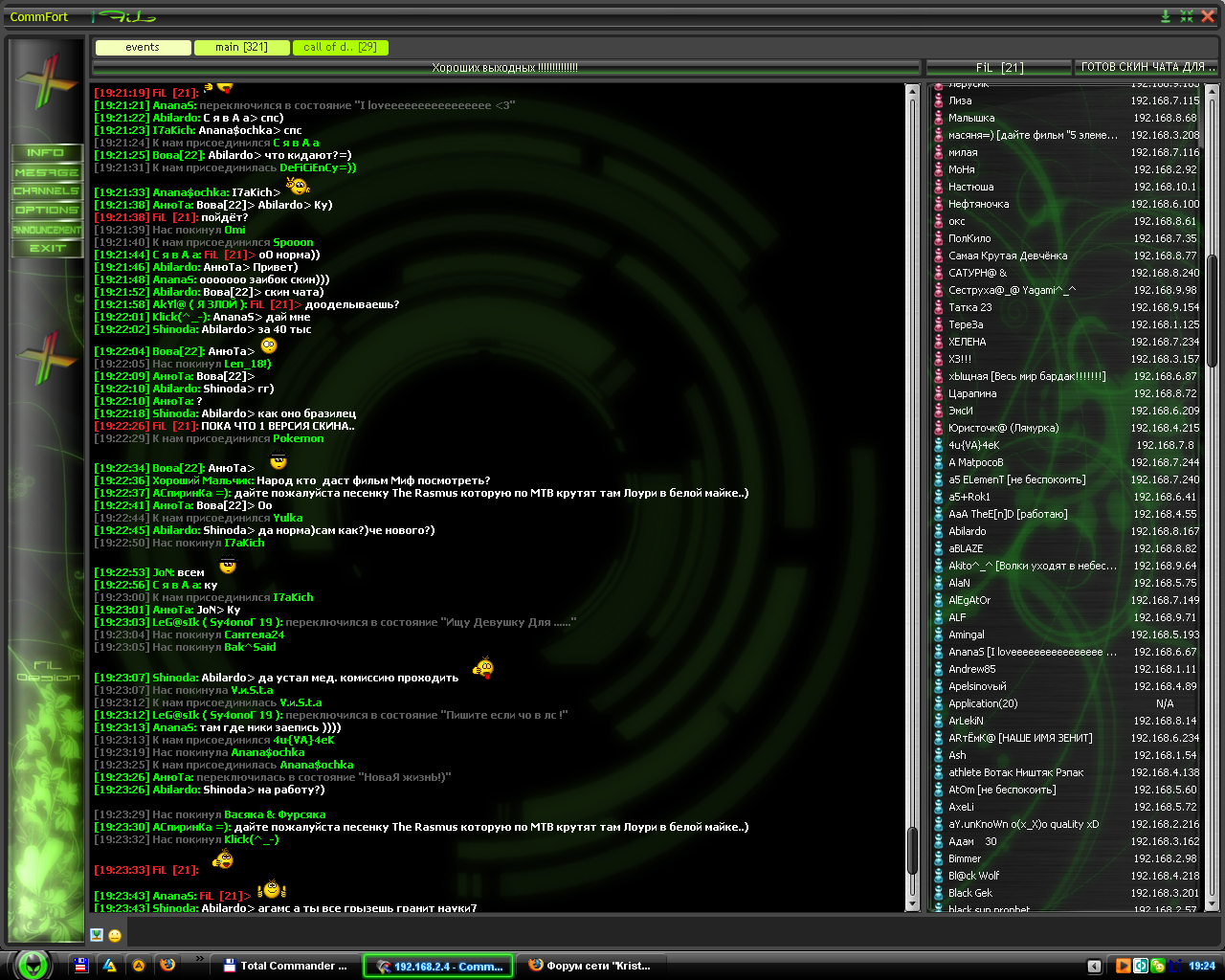Click the chat scrollbar up arrow
1225x980 pixels.
(912, 90)
